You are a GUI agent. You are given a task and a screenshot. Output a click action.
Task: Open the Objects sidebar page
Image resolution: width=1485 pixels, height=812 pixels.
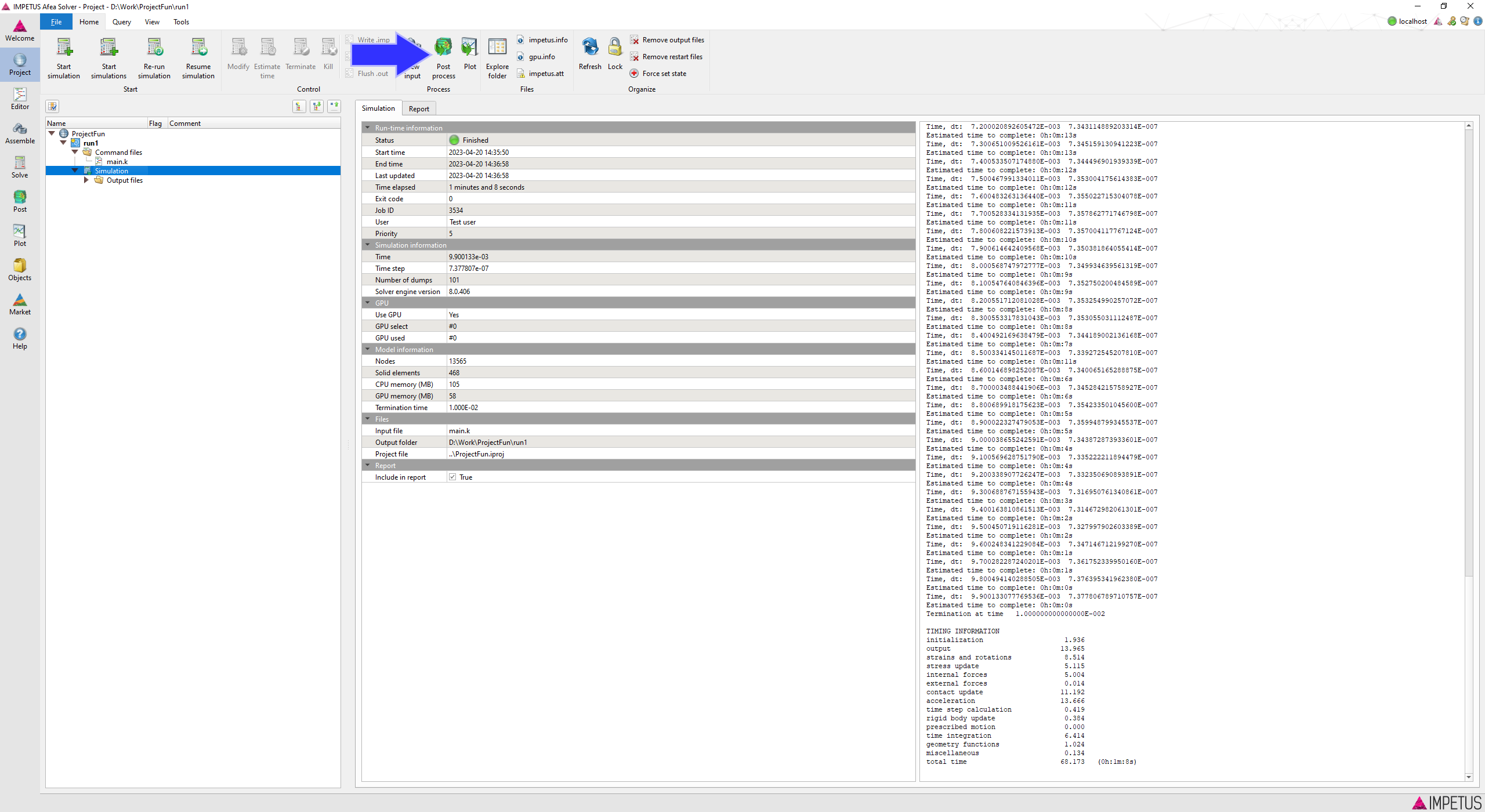click(x=20, y=270)
